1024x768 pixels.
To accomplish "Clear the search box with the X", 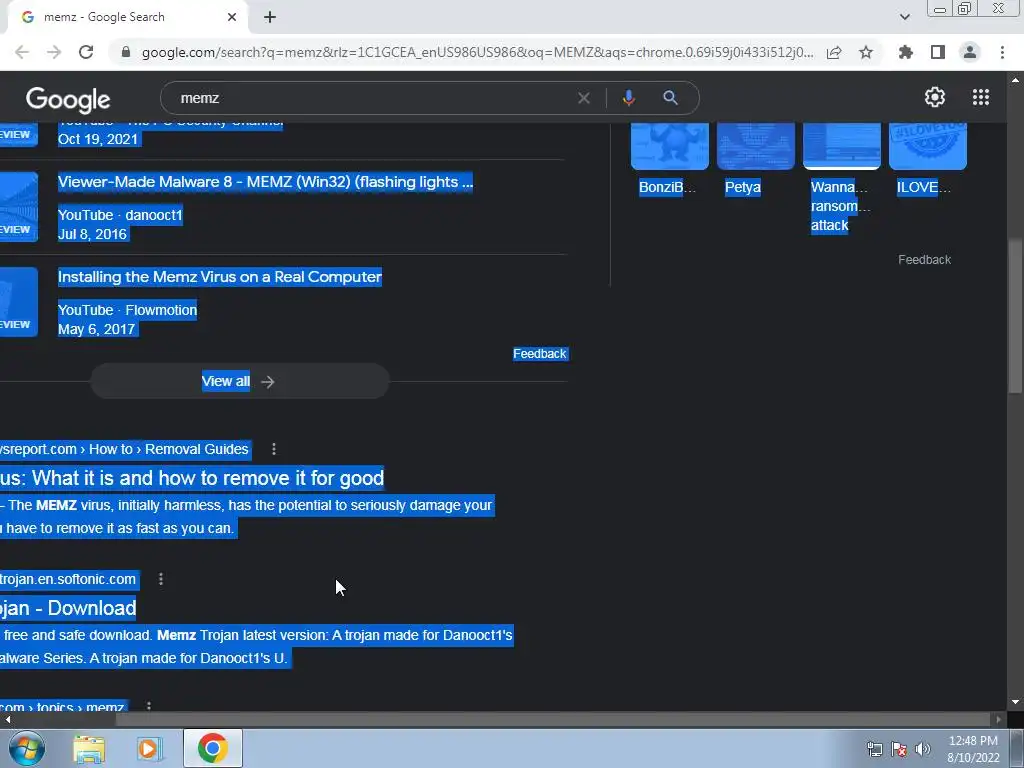I will pos(584,98).
